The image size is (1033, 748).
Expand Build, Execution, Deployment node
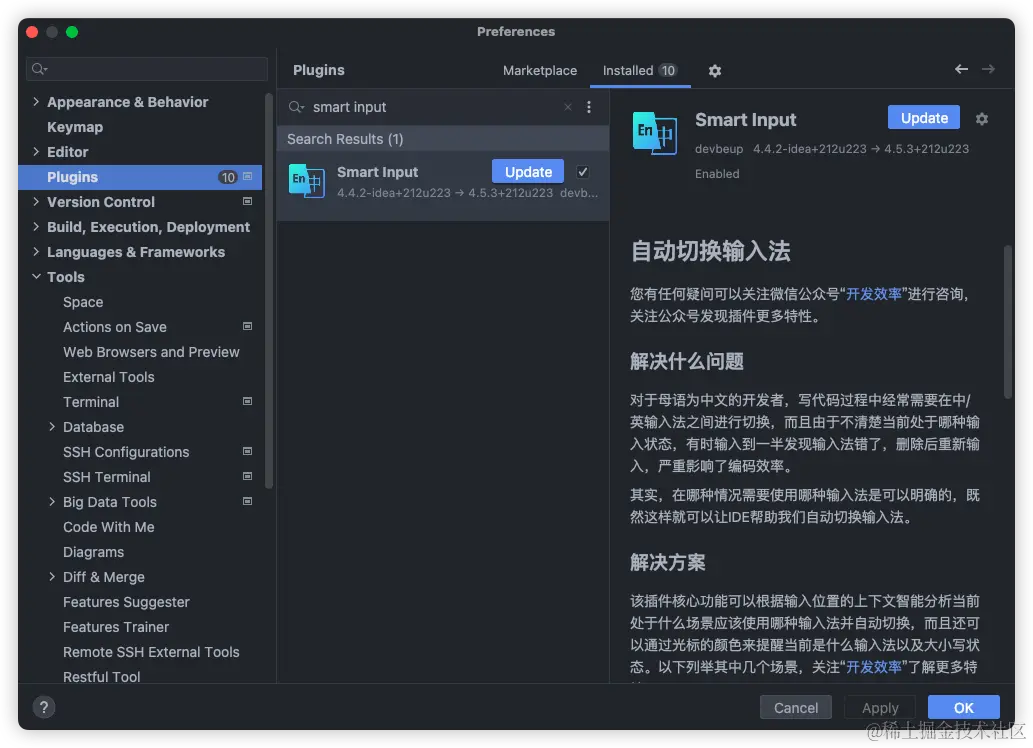(36, 227)
